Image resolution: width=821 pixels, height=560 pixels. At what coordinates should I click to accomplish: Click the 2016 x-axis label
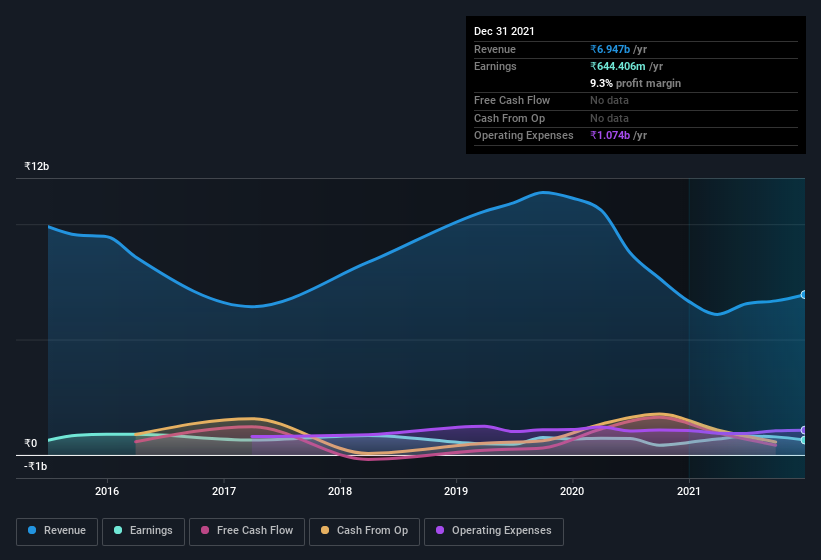(107, 491)
